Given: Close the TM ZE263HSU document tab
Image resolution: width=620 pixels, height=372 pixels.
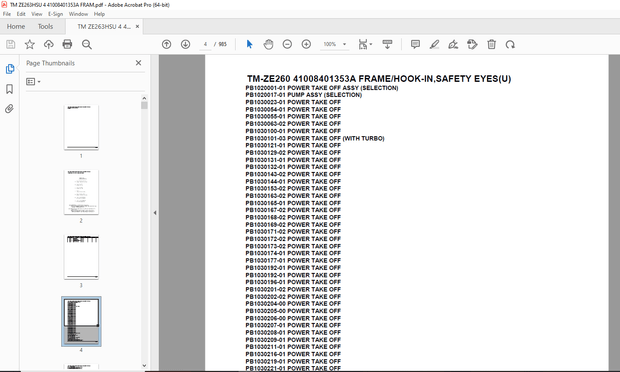Looking at the screenshot, I should tap(138, 26).
